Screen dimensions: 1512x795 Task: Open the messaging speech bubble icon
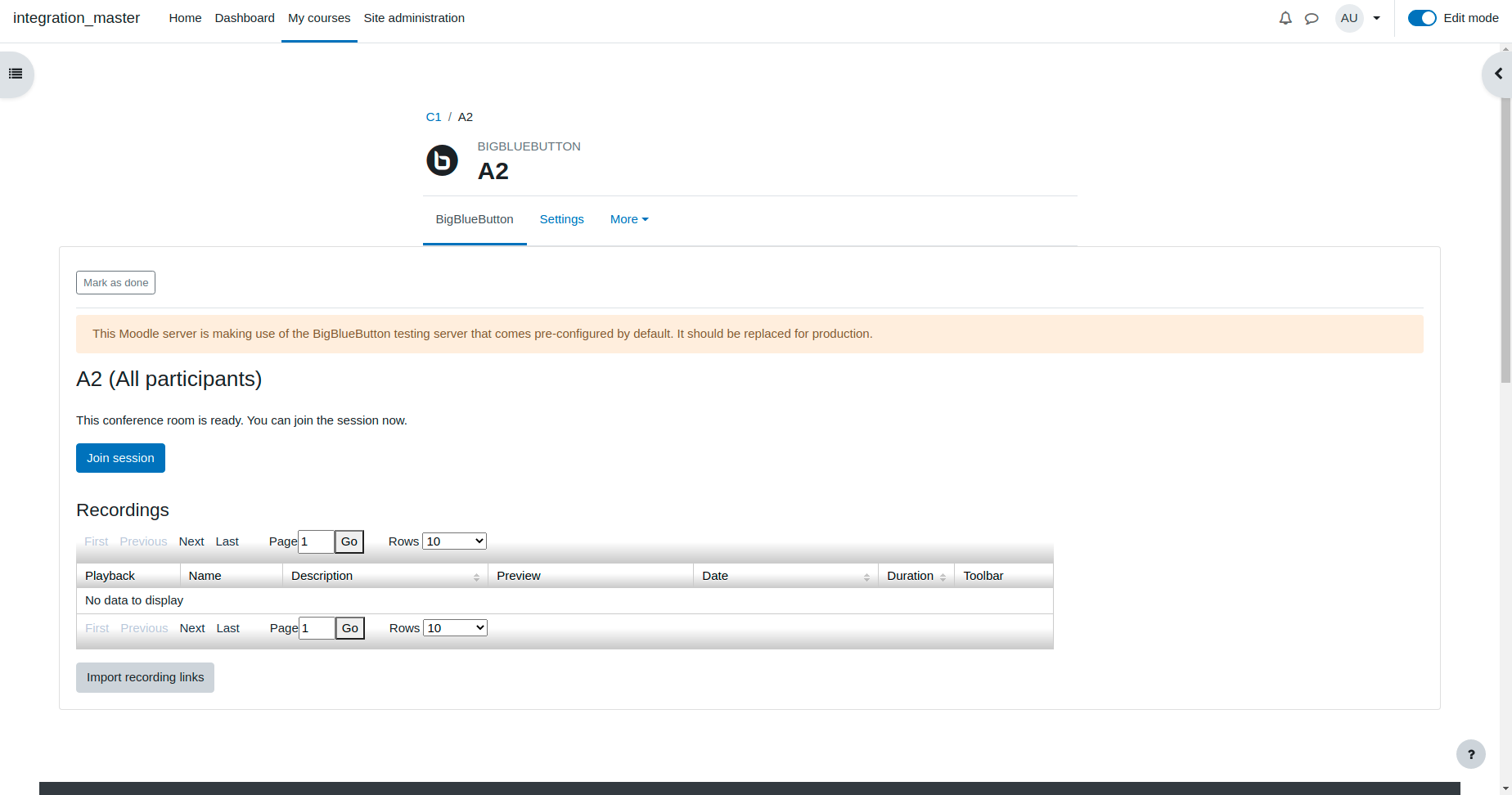[1312, 18]
